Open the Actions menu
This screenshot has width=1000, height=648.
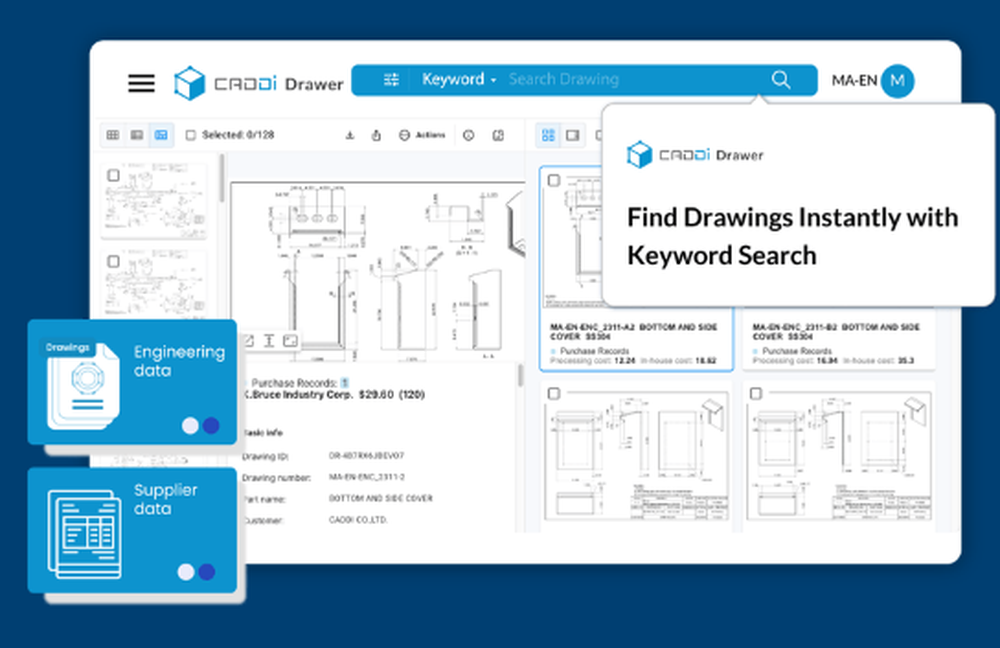(x=422, y=135)
